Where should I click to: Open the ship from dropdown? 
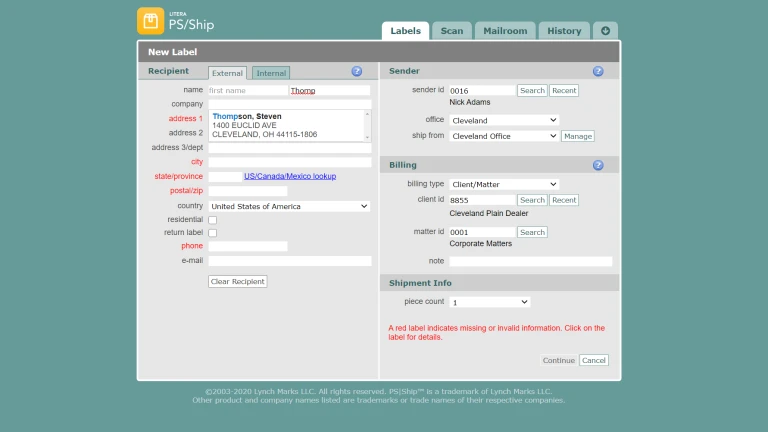(x=504, y=136)
